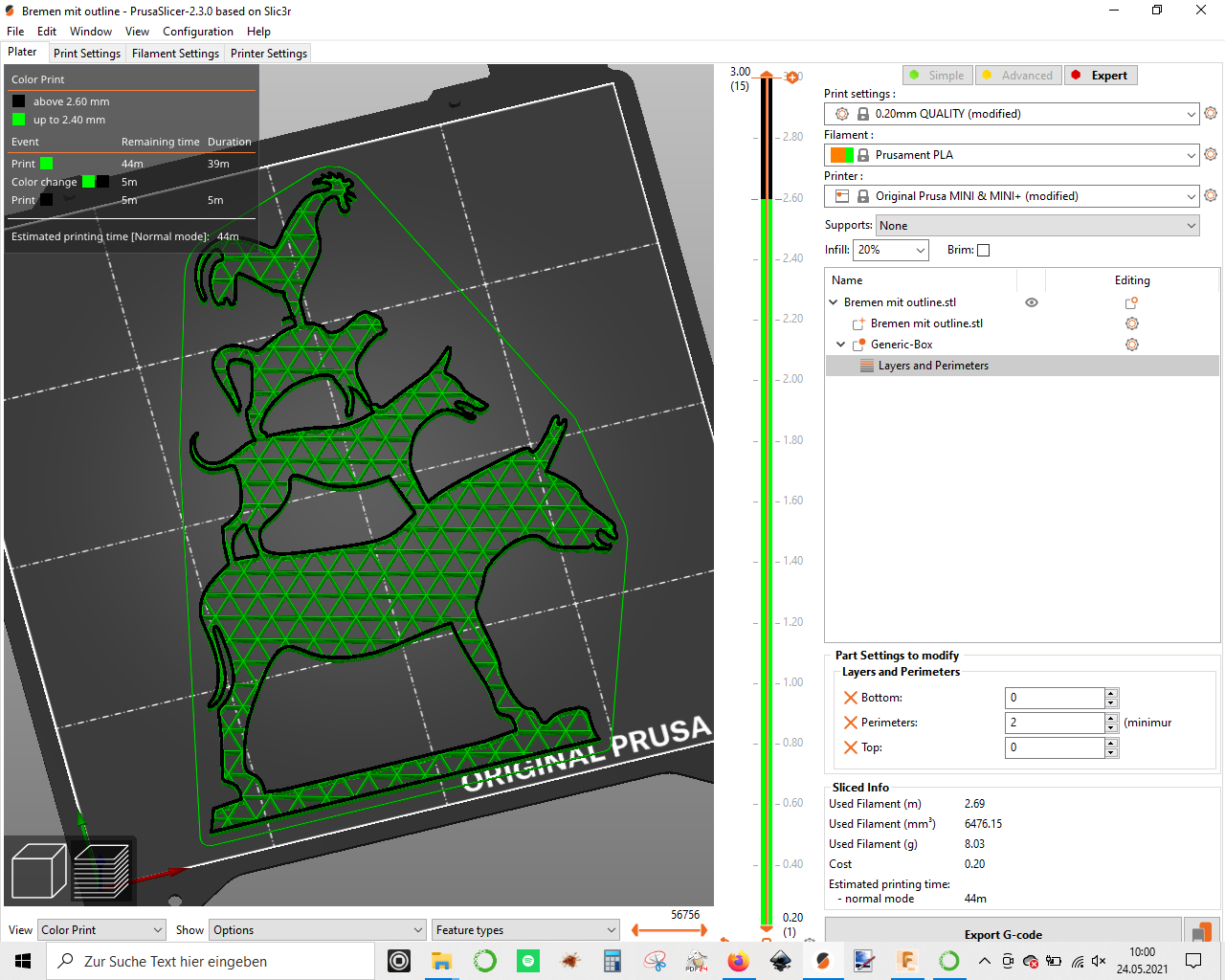Open the View menu

tap(137, 32)
